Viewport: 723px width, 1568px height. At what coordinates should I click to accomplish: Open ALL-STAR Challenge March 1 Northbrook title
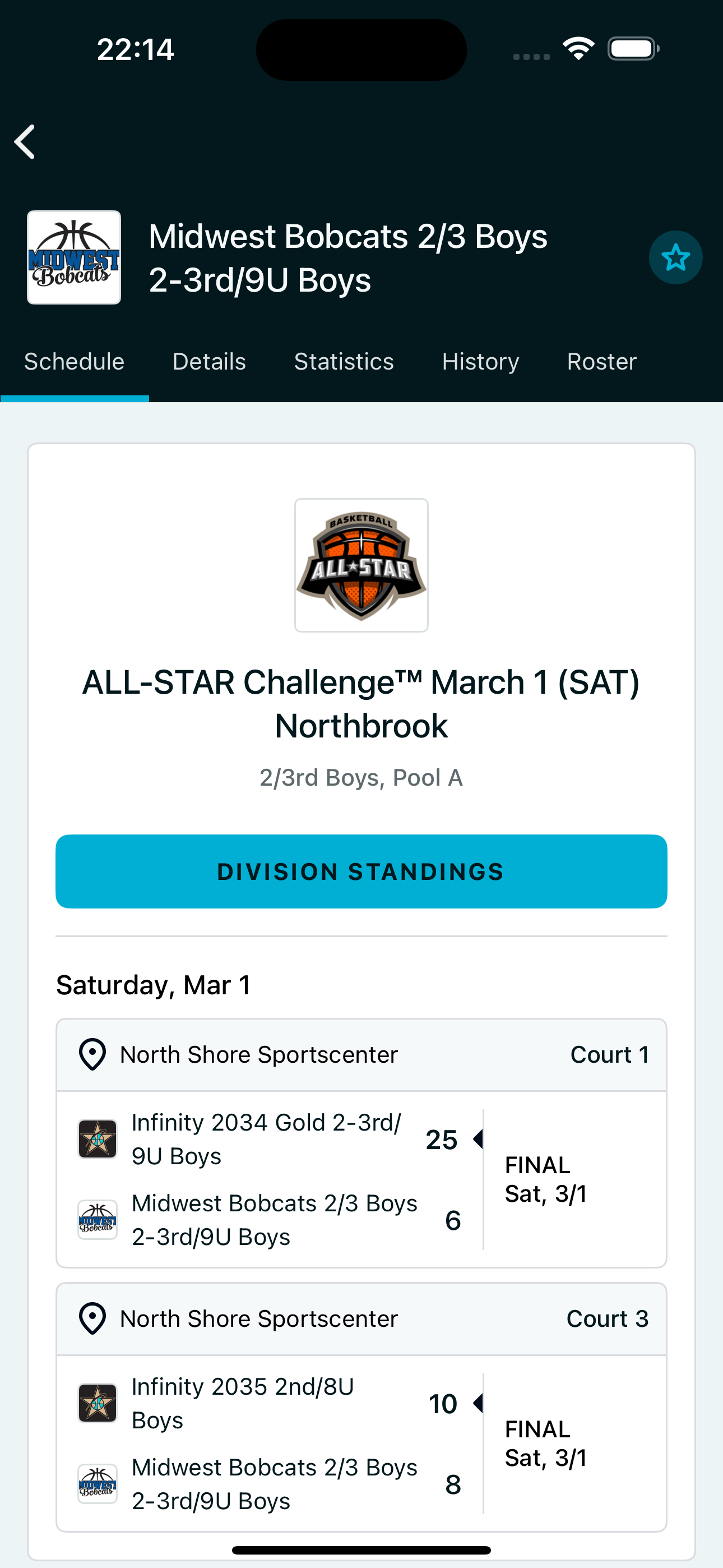[361, 704]
